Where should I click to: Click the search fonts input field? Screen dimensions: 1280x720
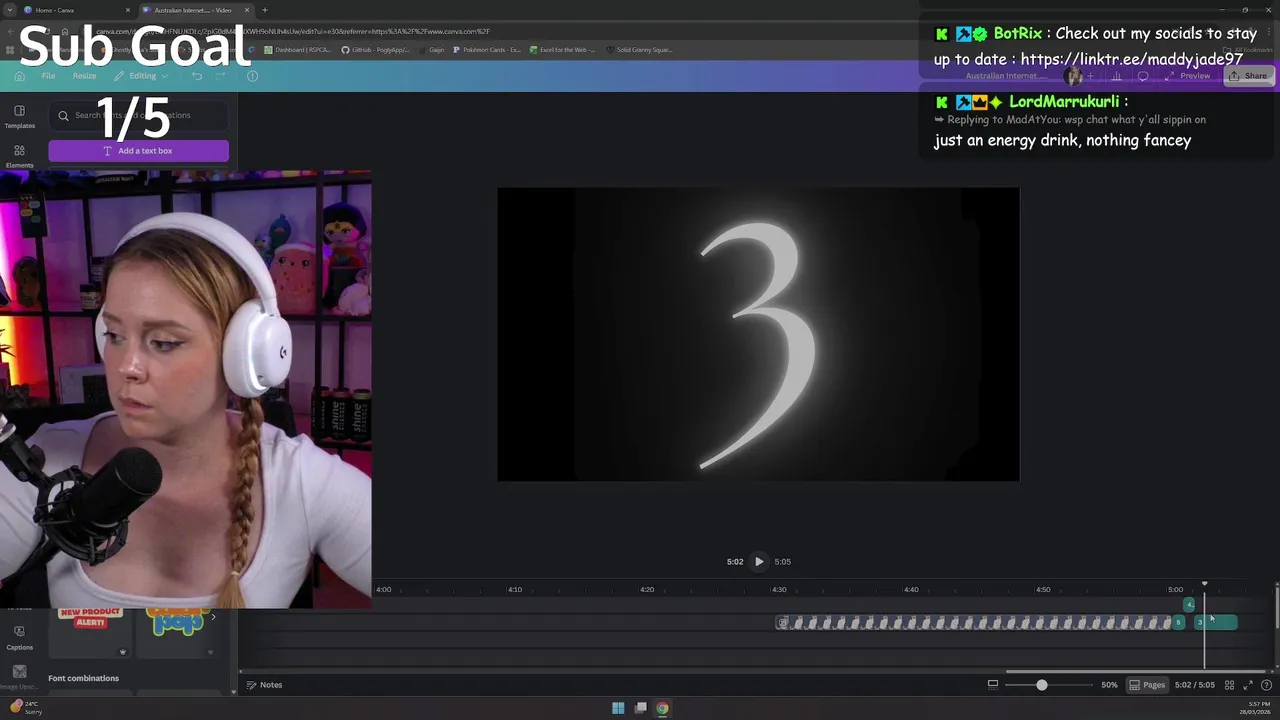tap(138, 116)
